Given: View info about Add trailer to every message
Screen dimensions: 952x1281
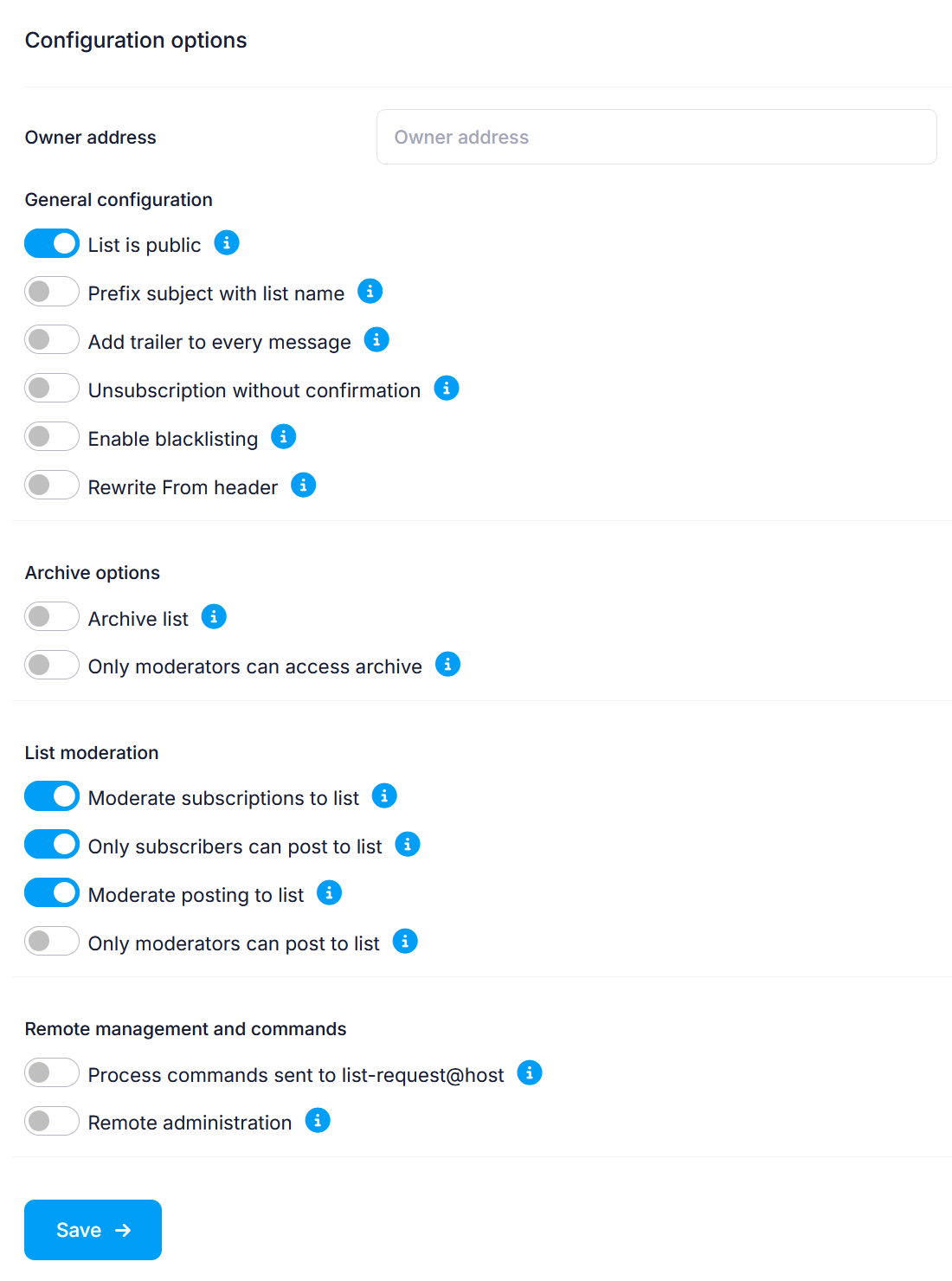Looking at the screenshot, I should click(x=376, y=339).
